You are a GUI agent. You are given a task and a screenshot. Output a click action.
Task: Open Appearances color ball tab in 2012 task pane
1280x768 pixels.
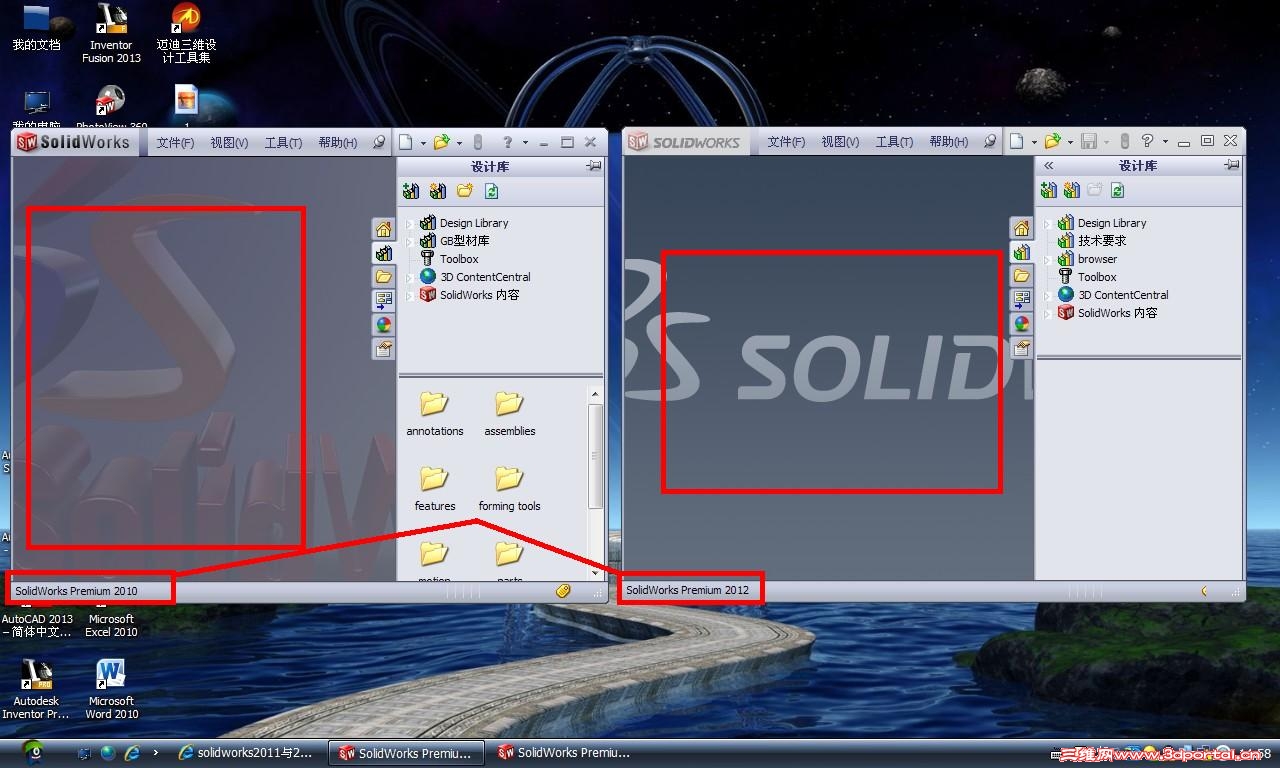1021,324
